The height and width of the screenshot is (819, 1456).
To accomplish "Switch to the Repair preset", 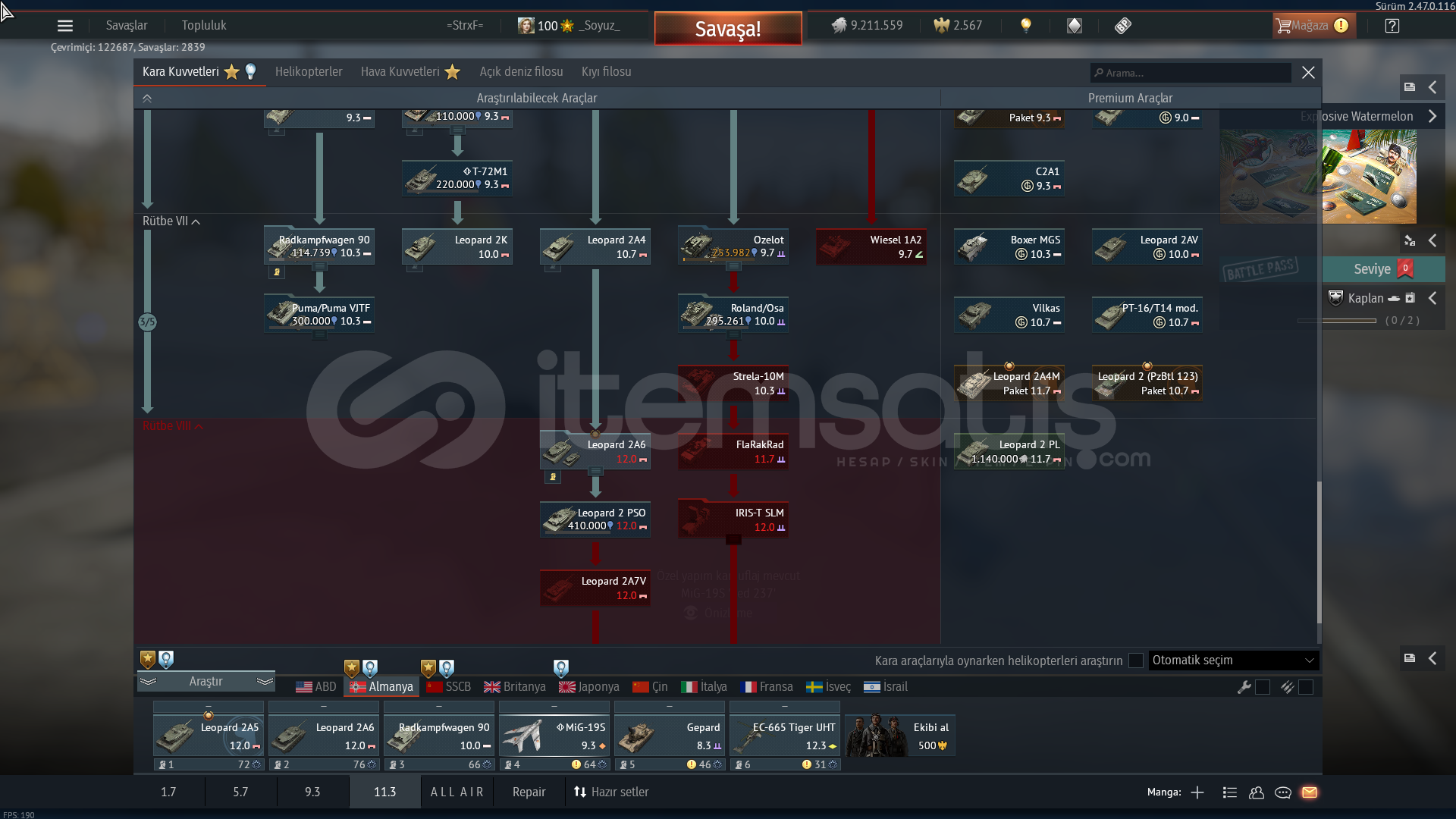I will 529,792.
